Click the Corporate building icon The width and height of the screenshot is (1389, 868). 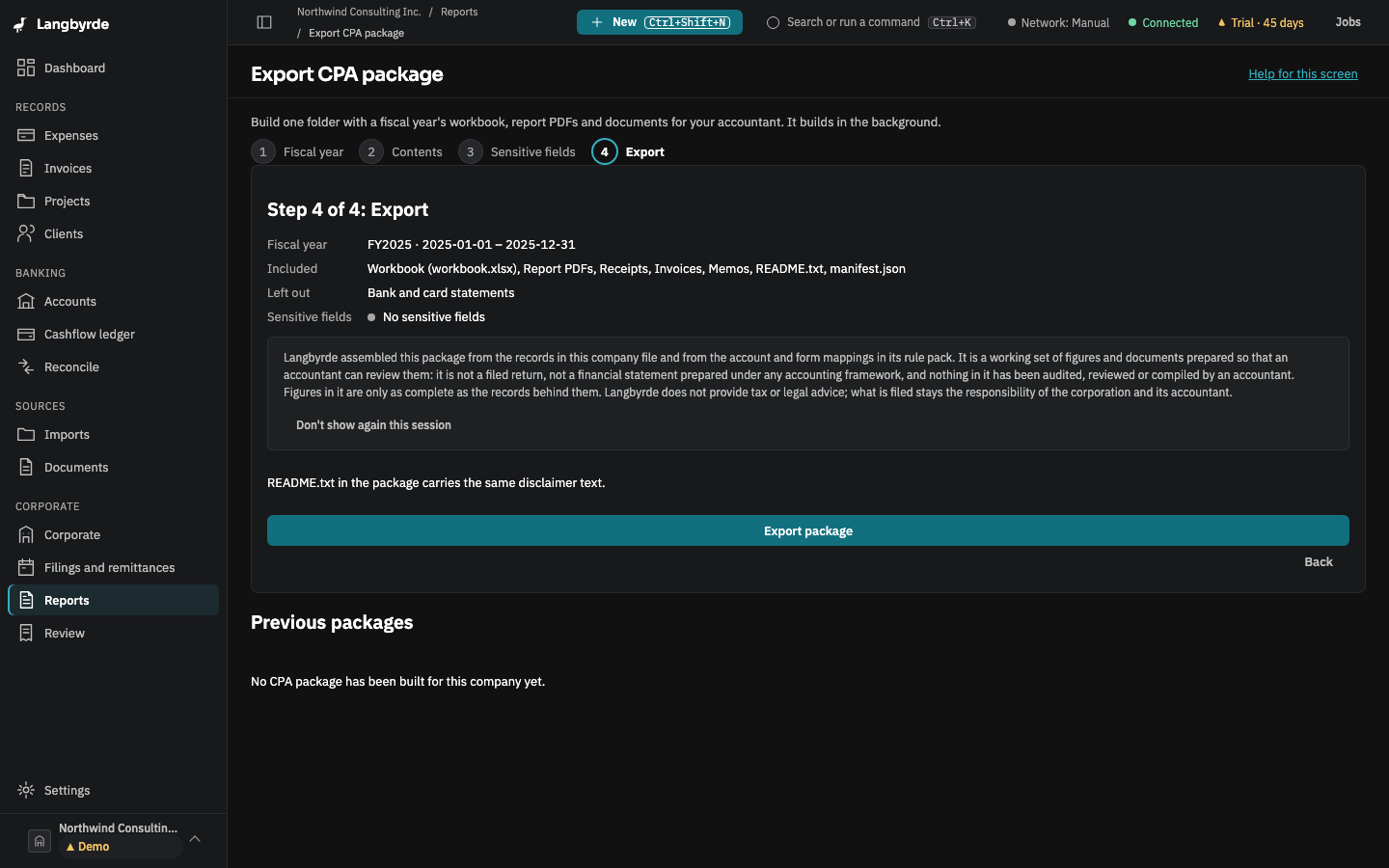(x=26, y=534)
